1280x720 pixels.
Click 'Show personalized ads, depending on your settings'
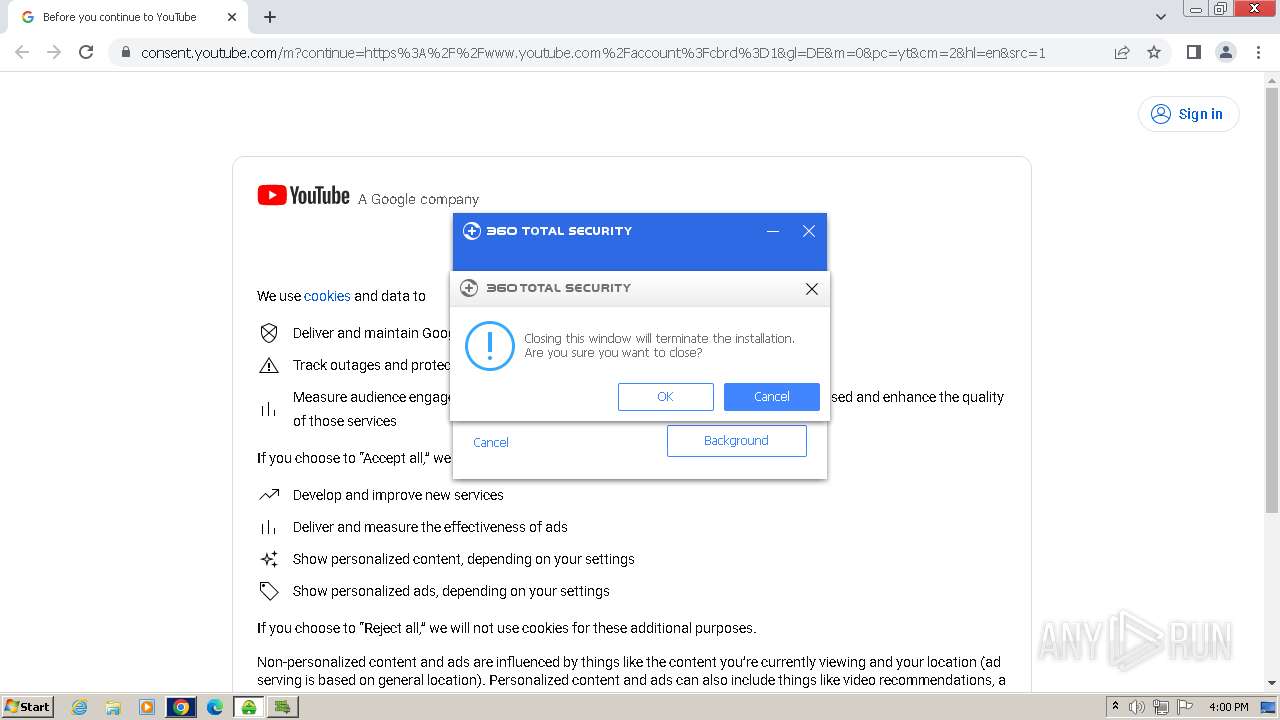click(x=451, y=591)
